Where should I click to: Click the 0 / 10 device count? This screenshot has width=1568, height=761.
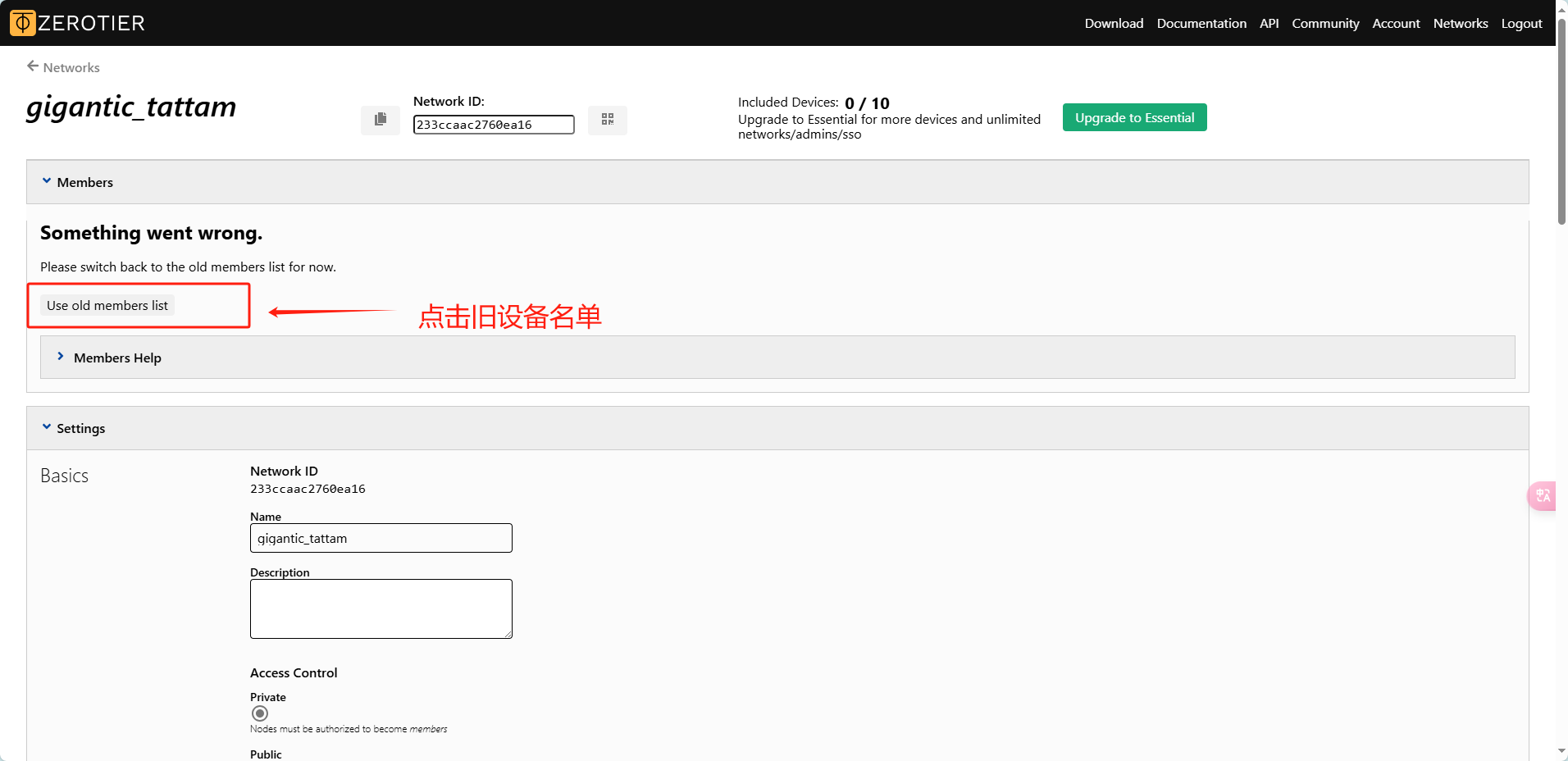(867, 103)
